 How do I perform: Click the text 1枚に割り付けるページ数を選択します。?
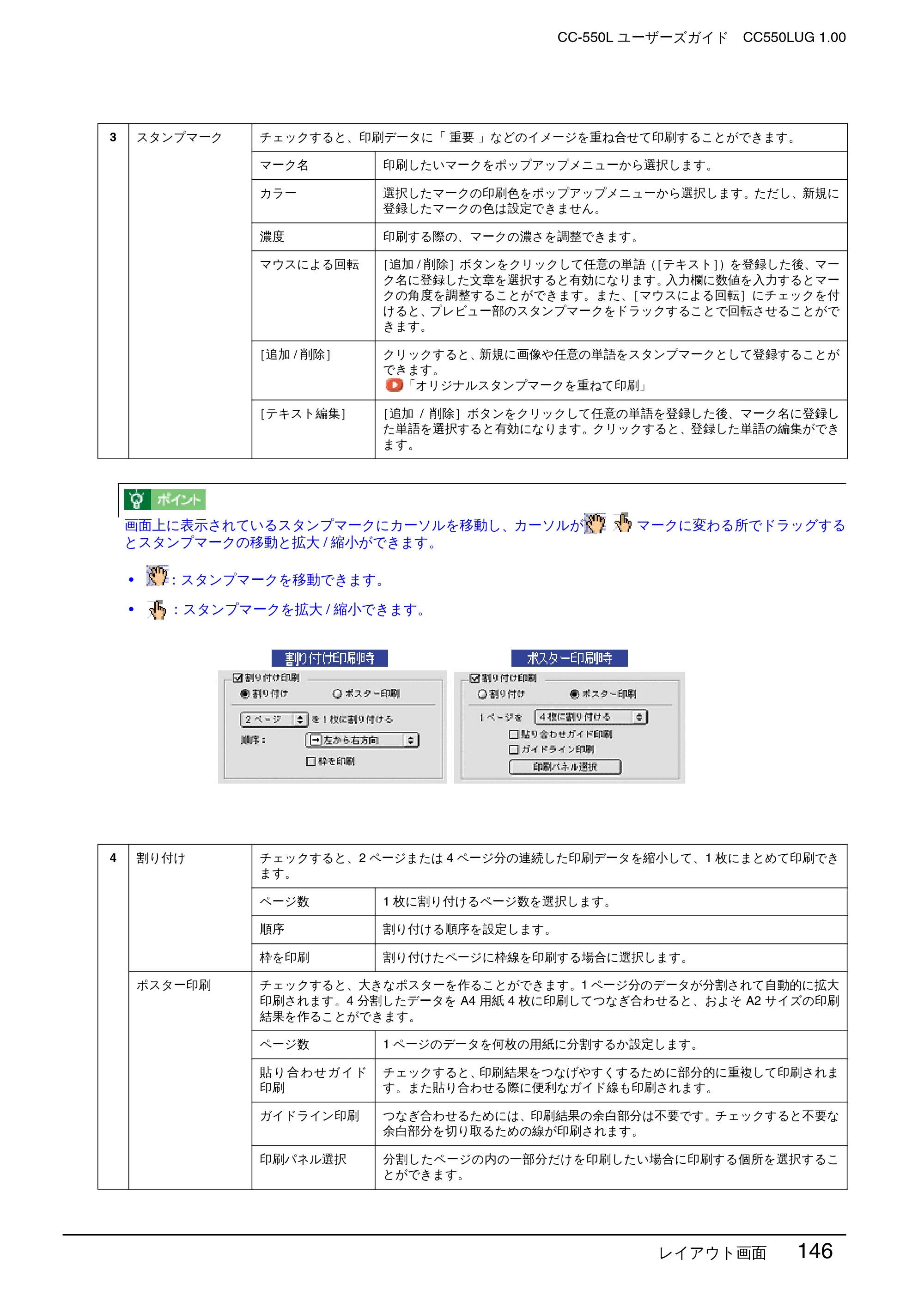[497, 902]
